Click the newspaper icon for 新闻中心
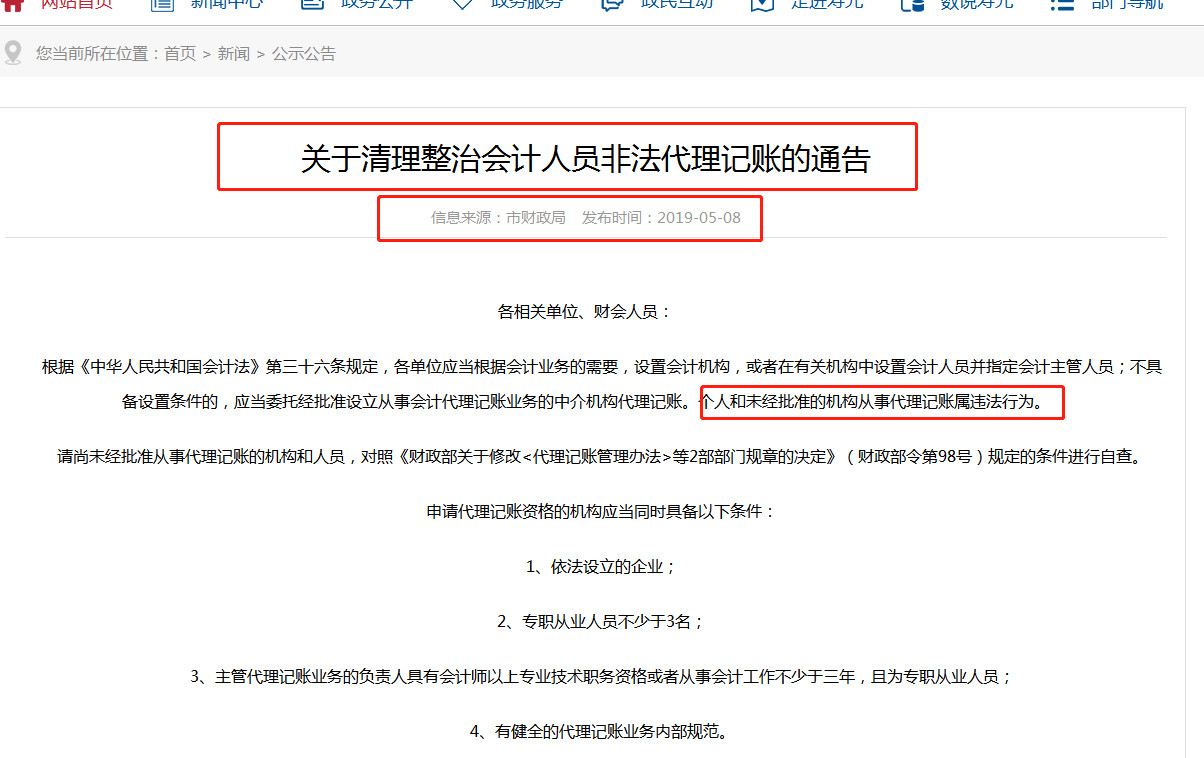The image size is (1204, 758). 162,4
